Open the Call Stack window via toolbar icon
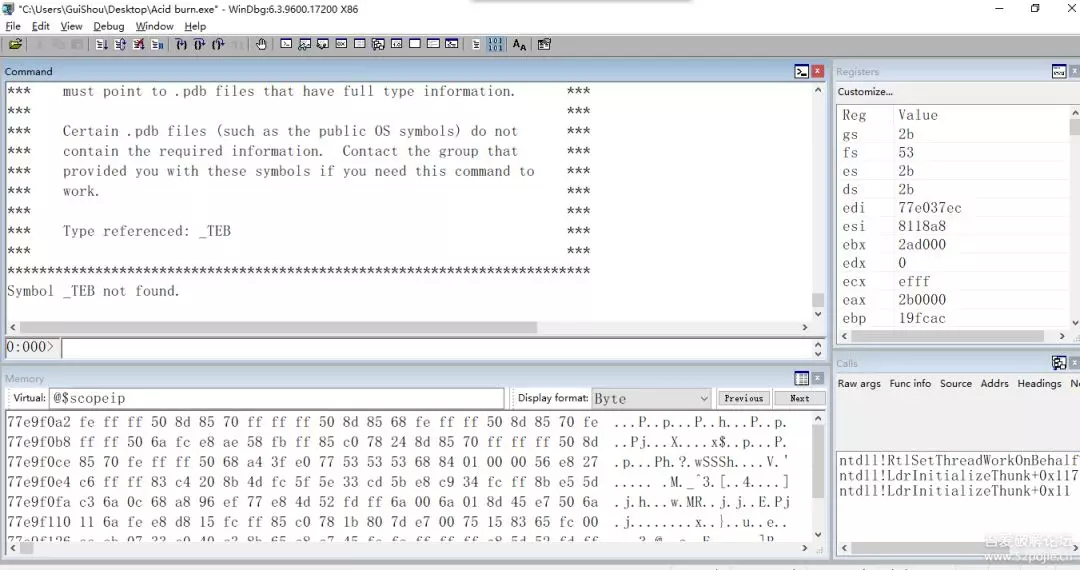Viewport: 1080px width, 570px height. pos(378,44)
